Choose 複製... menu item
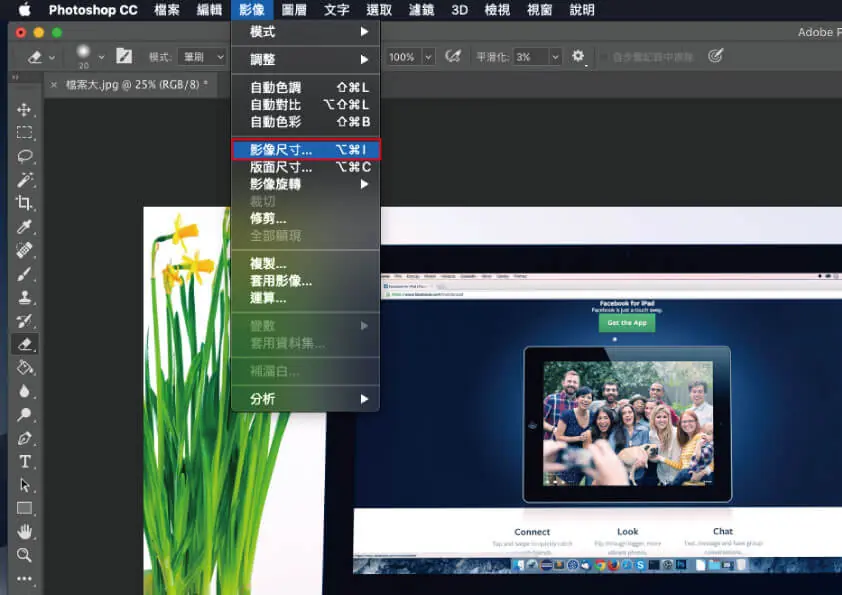Screen dimensions: 842x595 tap(306, 264)
